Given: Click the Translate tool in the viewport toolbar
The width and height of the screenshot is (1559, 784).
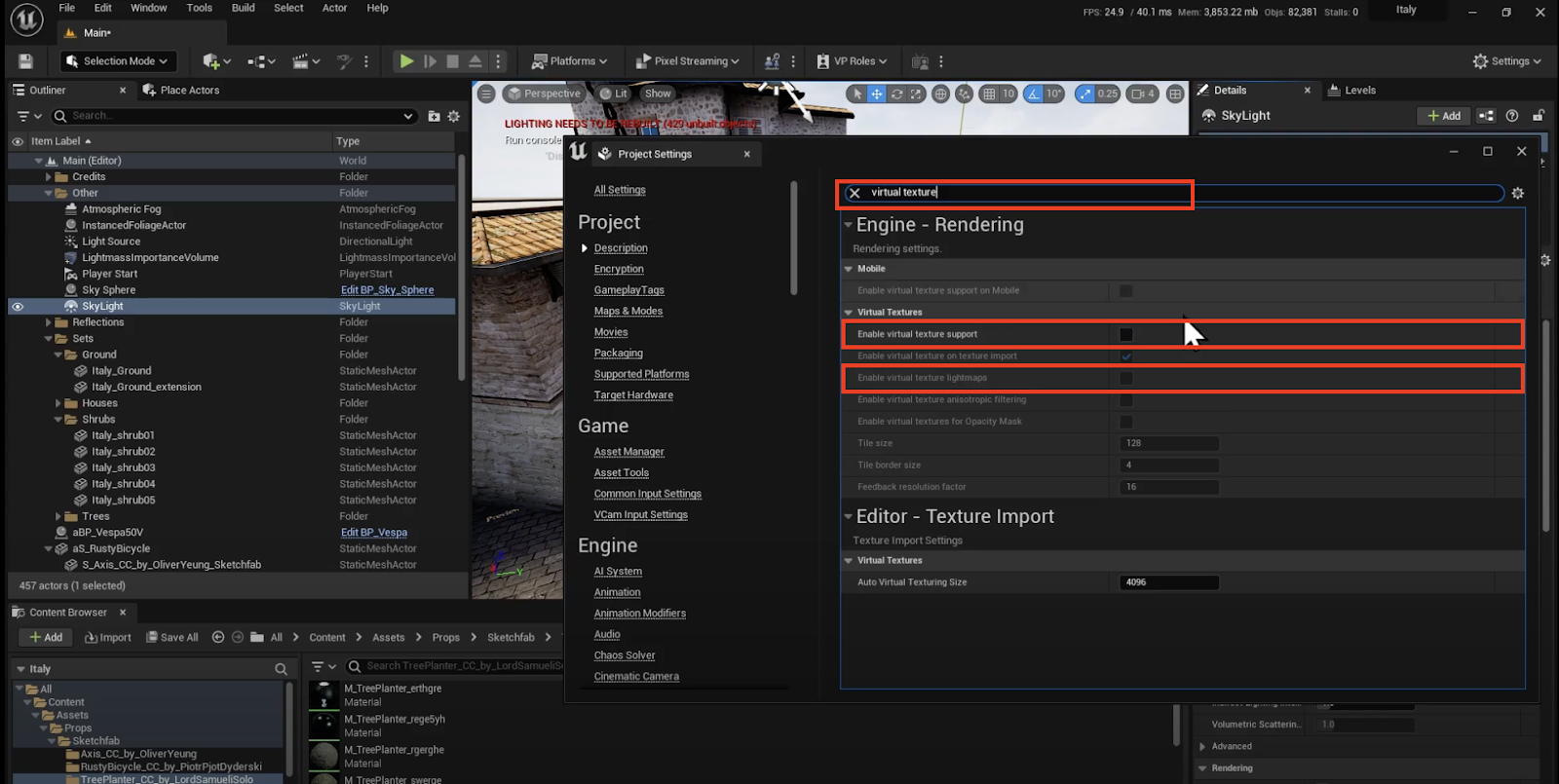Looking at the screenshot, I should [877, 94].
